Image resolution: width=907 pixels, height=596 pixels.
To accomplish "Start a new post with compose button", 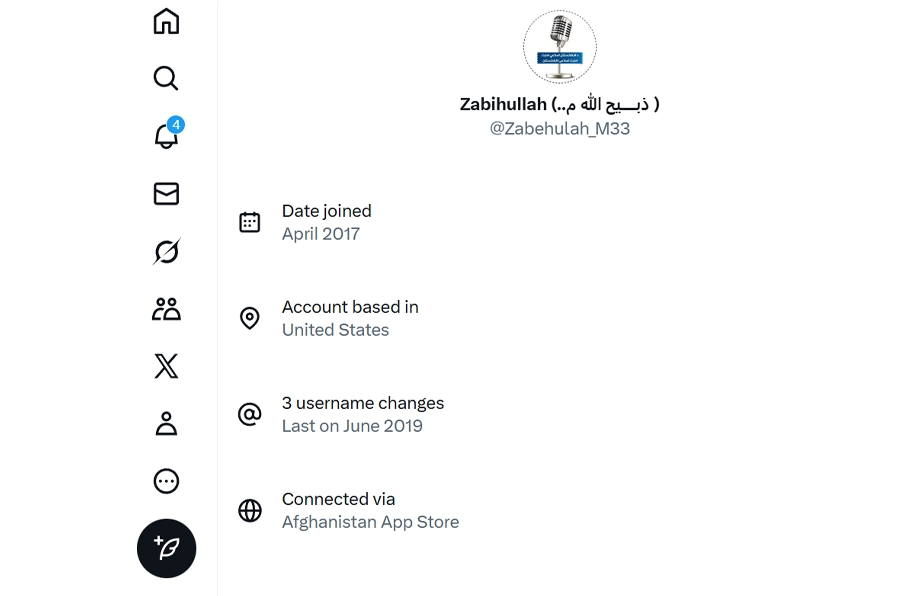I will pyautogui.click(x=166, y=548).
